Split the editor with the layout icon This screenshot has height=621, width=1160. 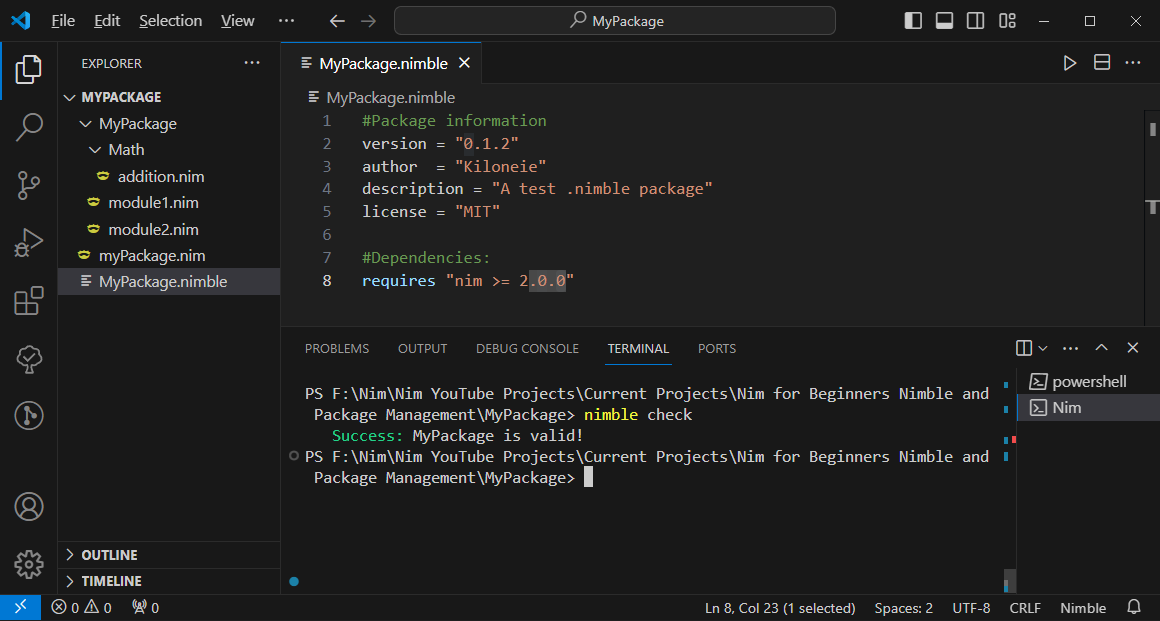(x=1102, y=63)
